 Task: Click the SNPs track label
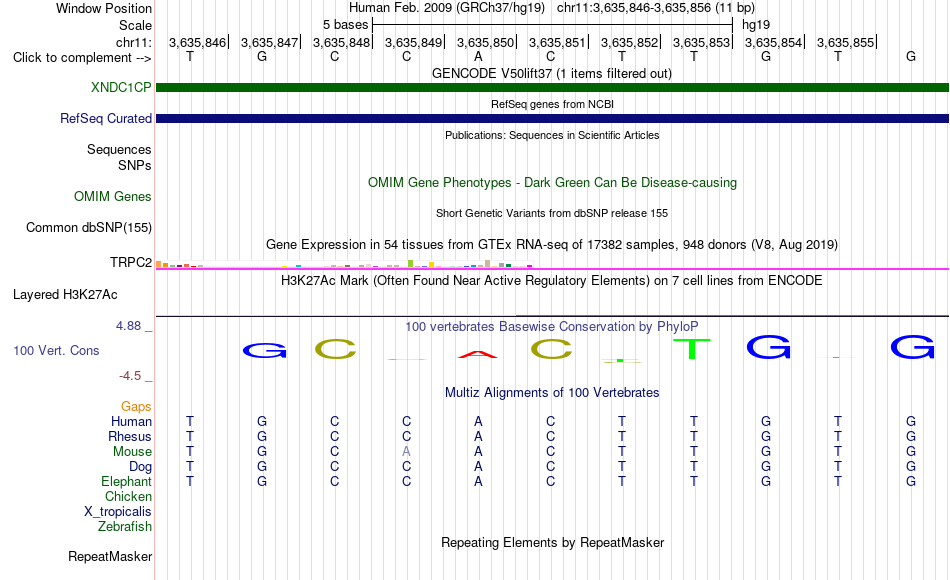(x=135, y=165)
